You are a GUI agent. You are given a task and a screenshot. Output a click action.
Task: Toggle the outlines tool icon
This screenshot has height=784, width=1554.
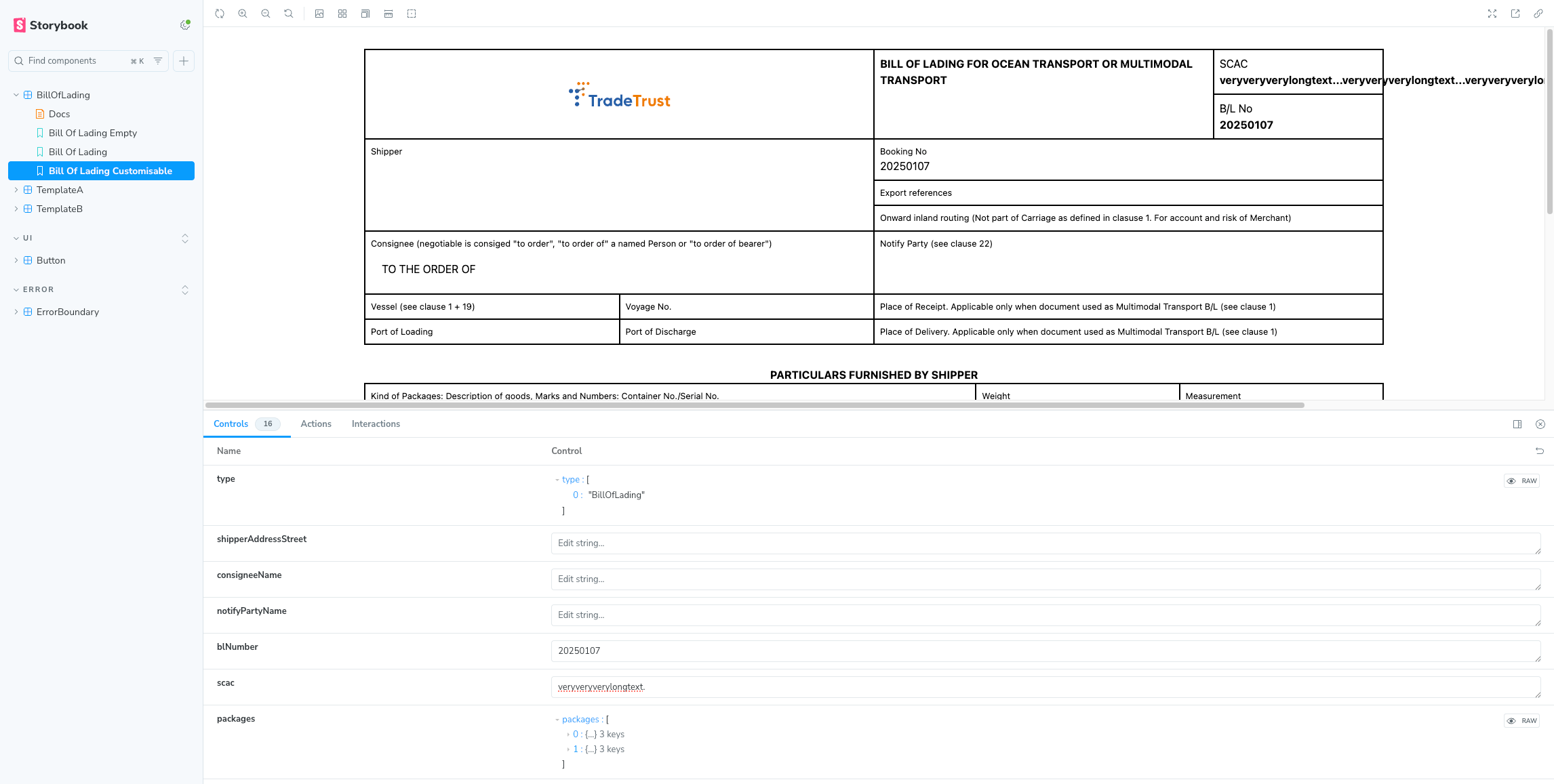tap(412, 14)
